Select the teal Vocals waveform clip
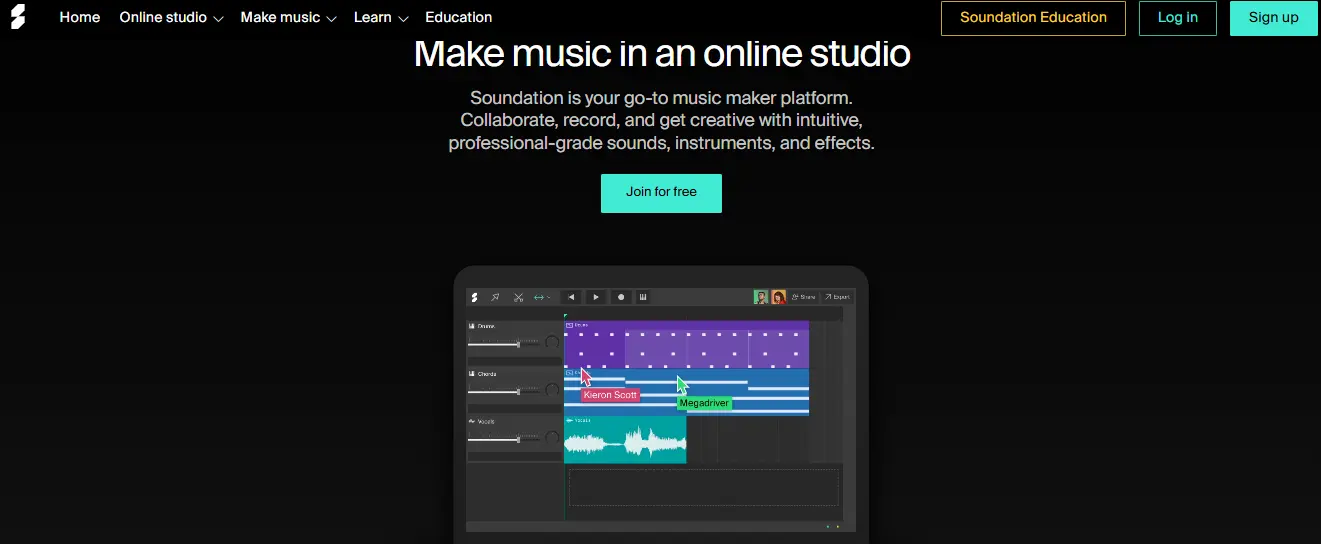The image size is (1321, 544). (x=625, y=439)
